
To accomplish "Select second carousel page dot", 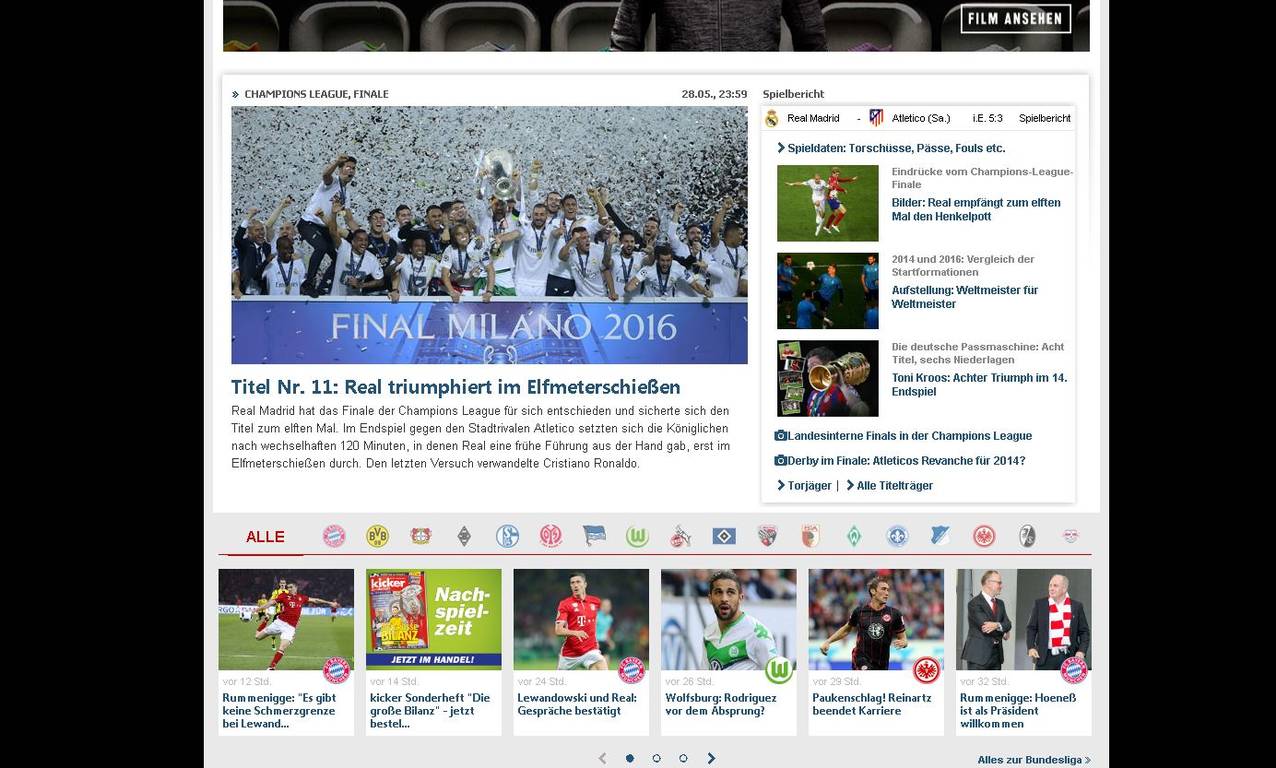I will point(656,759).
